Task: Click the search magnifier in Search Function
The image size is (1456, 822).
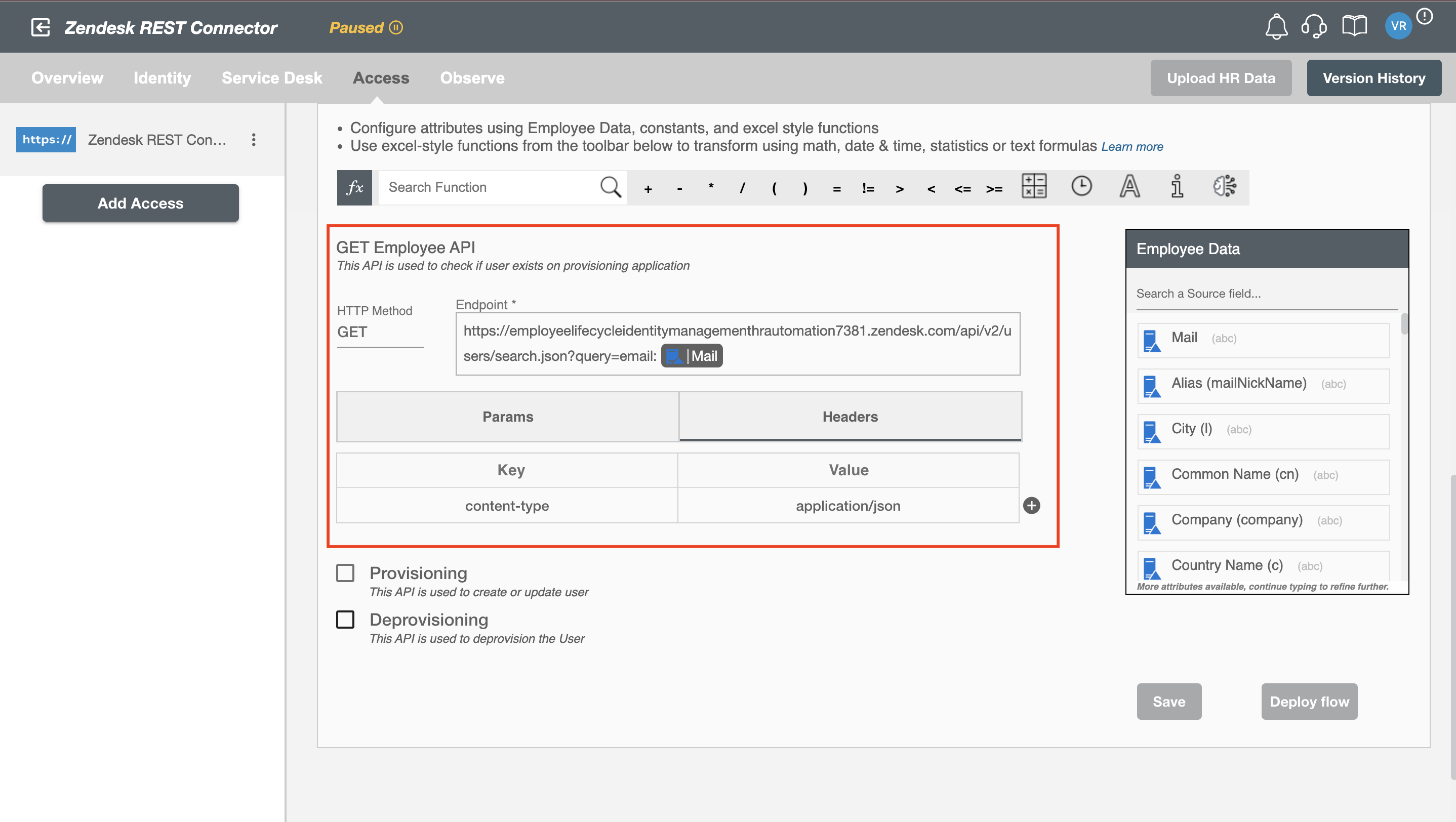Action: coord(611,187)
